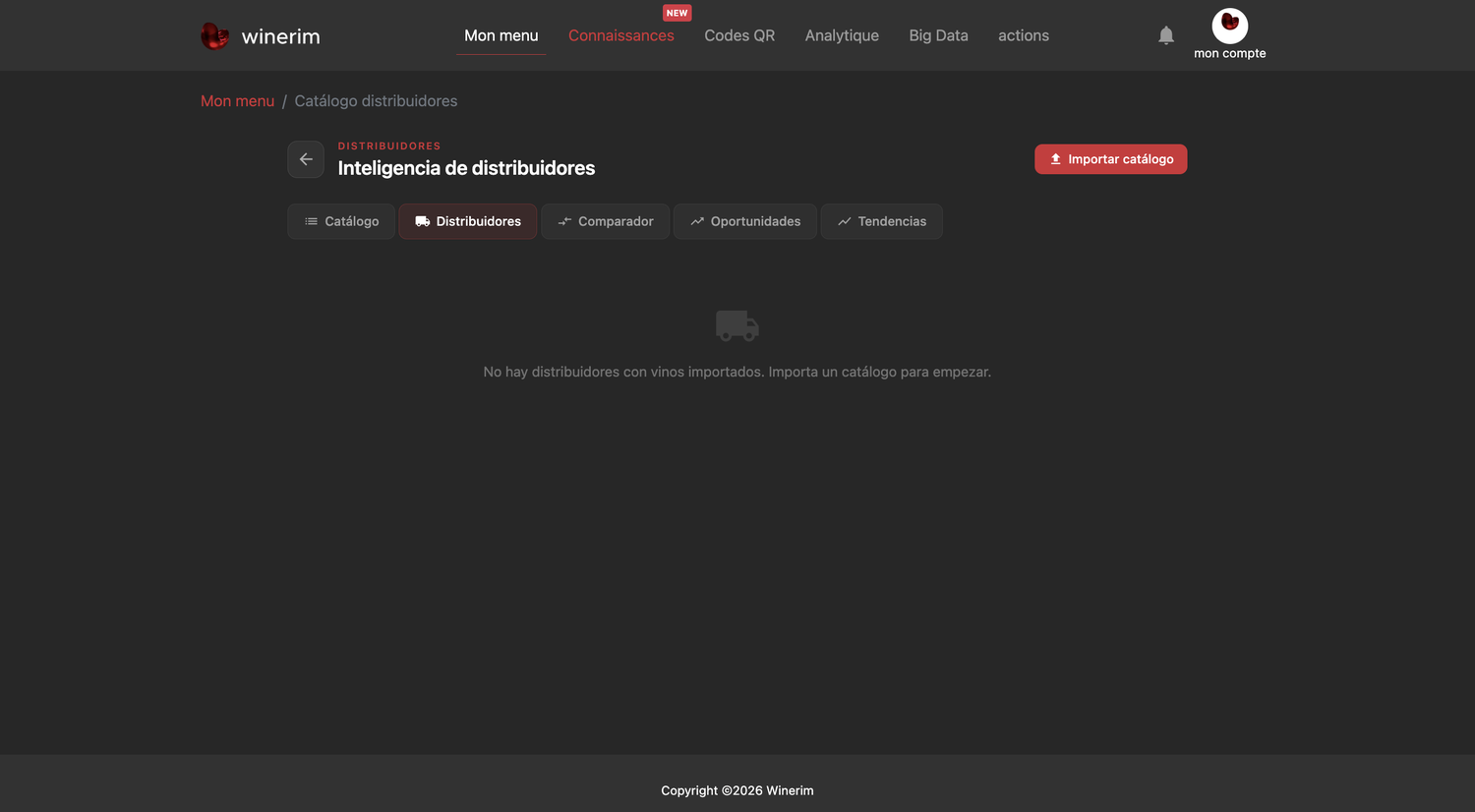This screenshot has width=1475, height=812.
Task: Open the mon compte avatar menu
Action: 1230,26
